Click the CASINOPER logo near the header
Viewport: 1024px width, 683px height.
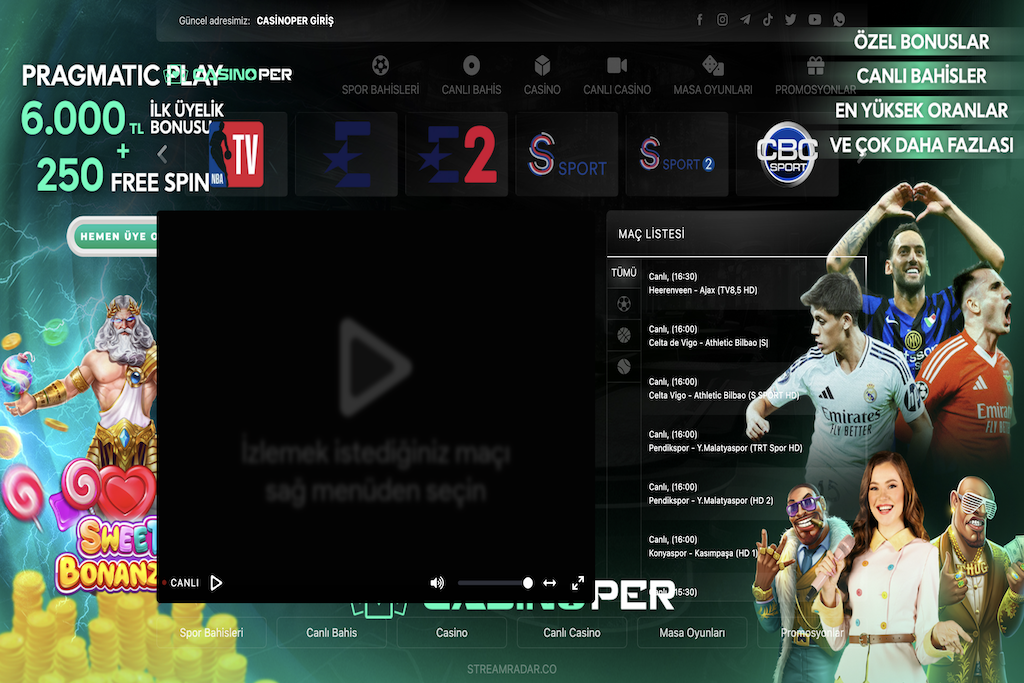tap(228, 74)
